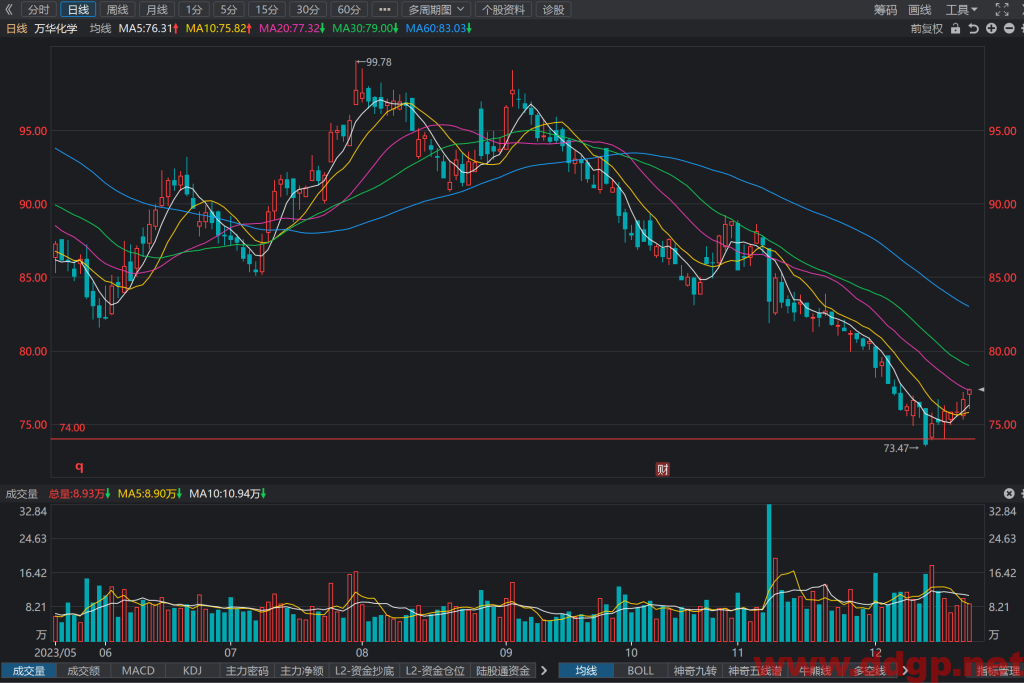Select the 15分 period button

pyautogui.click(x=266, y=10)
